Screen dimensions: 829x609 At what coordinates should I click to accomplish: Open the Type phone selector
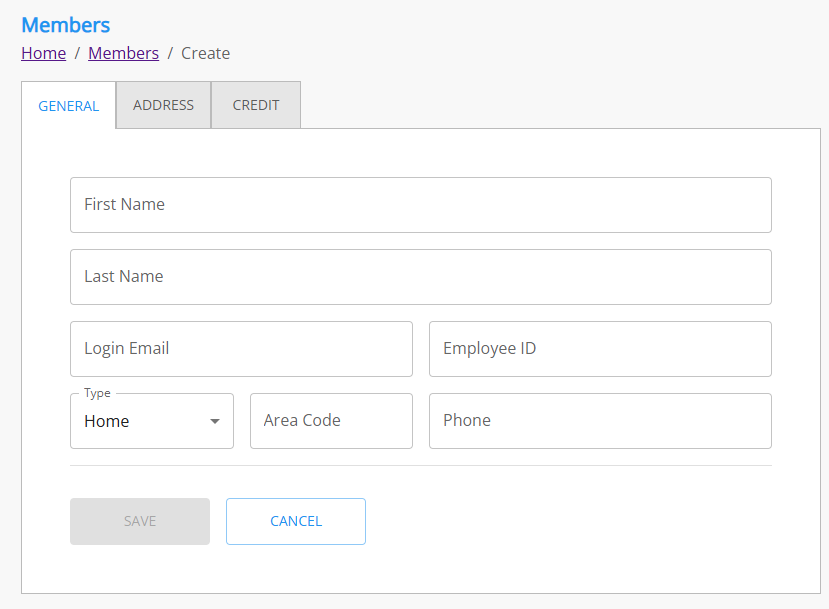point(151,421)
